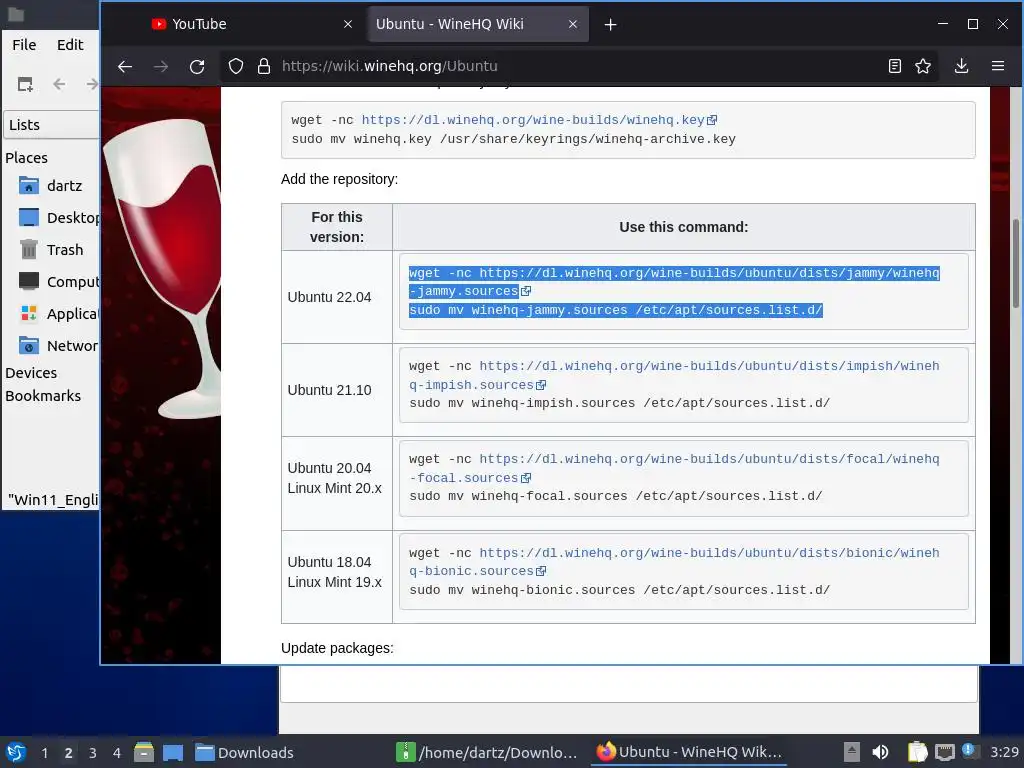Open the bionic winehq sources link
The image size is (1024, 768).
coord(674,562)
